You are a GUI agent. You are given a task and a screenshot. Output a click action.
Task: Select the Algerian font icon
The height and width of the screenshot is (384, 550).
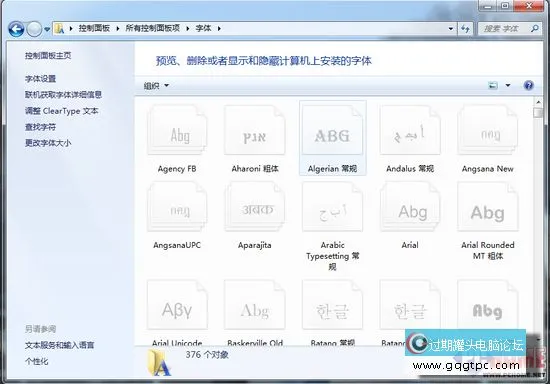pos(333,131)
